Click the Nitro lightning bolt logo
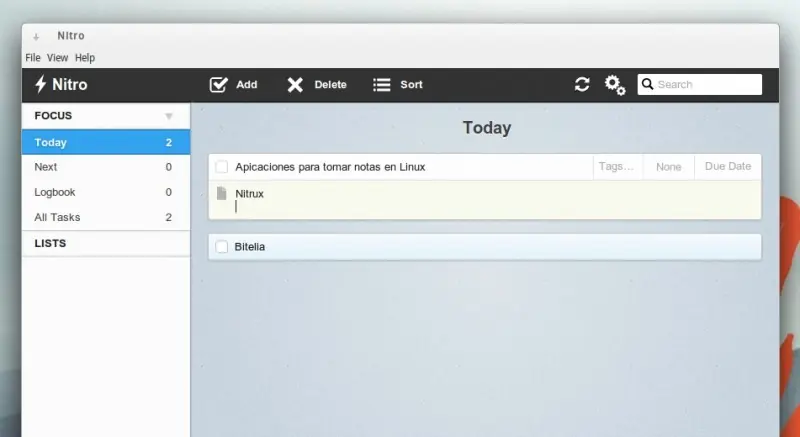Viewport: 800px width, 437px height. coord(40,84)
